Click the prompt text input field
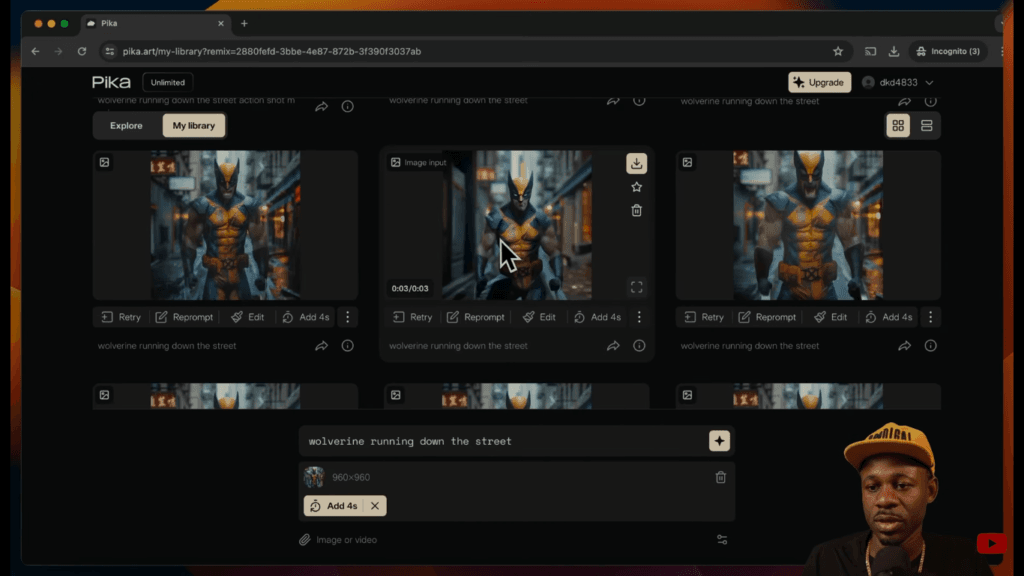The height and width of the screenshot is (576, 1024). click(500, 441)
